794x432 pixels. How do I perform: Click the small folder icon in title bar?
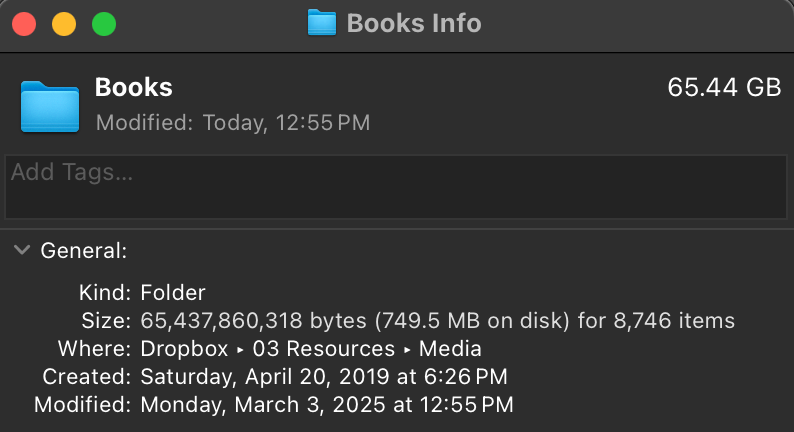321,23
